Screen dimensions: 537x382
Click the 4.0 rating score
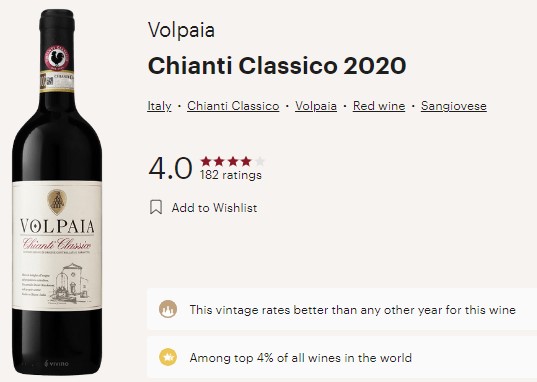pos(170,168)
